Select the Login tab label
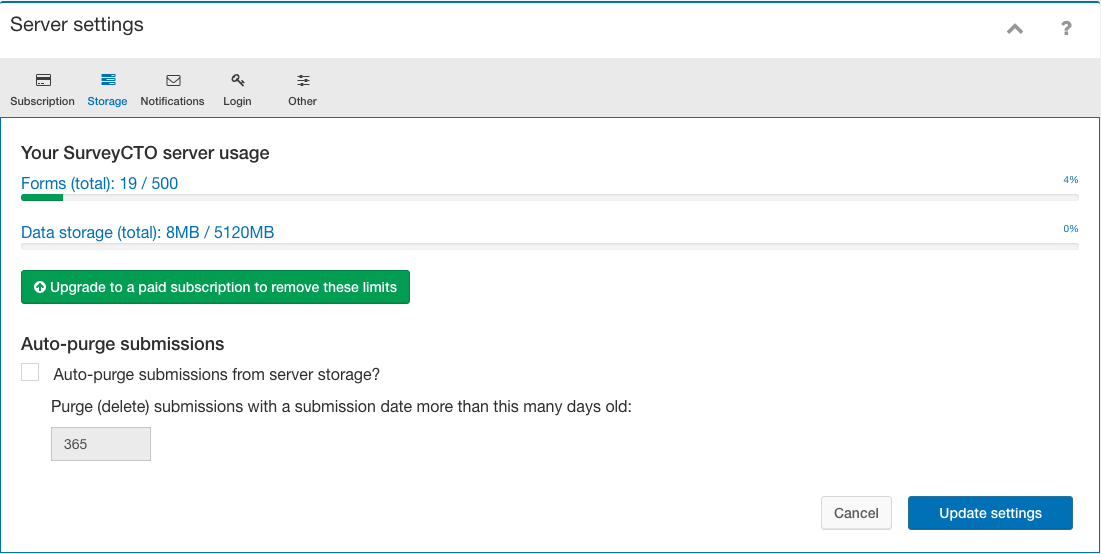The width and height of the screenshot is (1101, 554). (x=237, y=101)
